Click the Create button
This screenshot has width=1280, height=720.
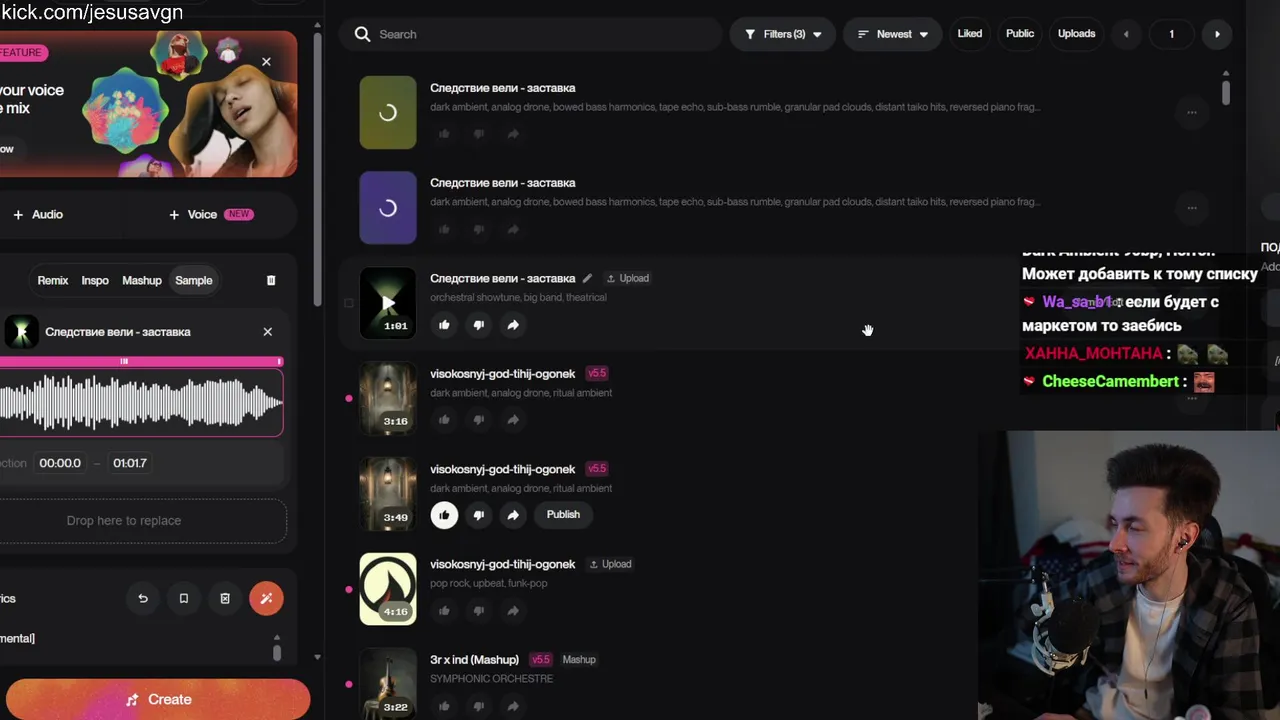(158, 700)
